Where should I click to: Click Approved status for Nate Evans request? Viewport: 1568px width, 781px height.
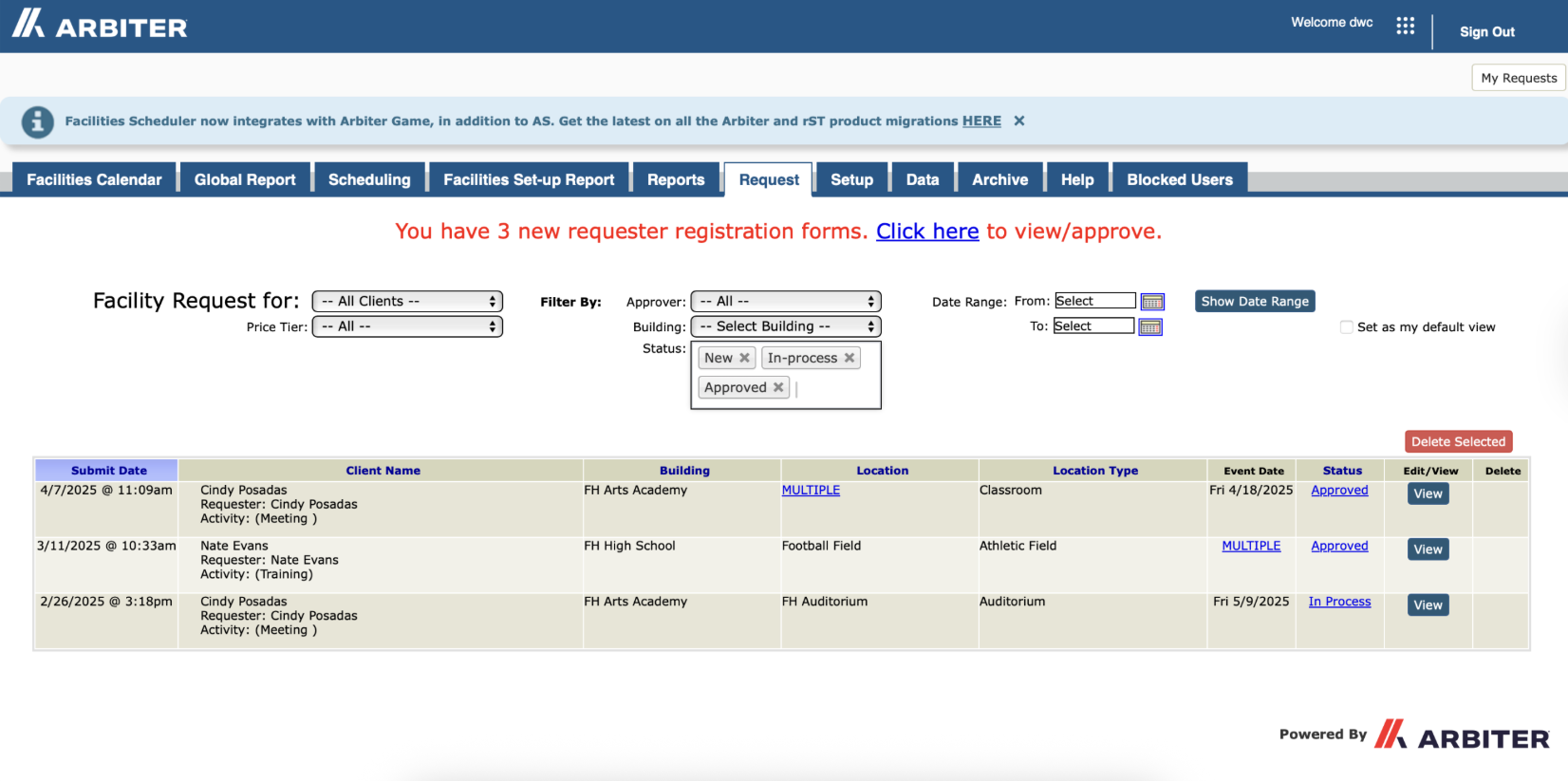point(1339,546)
